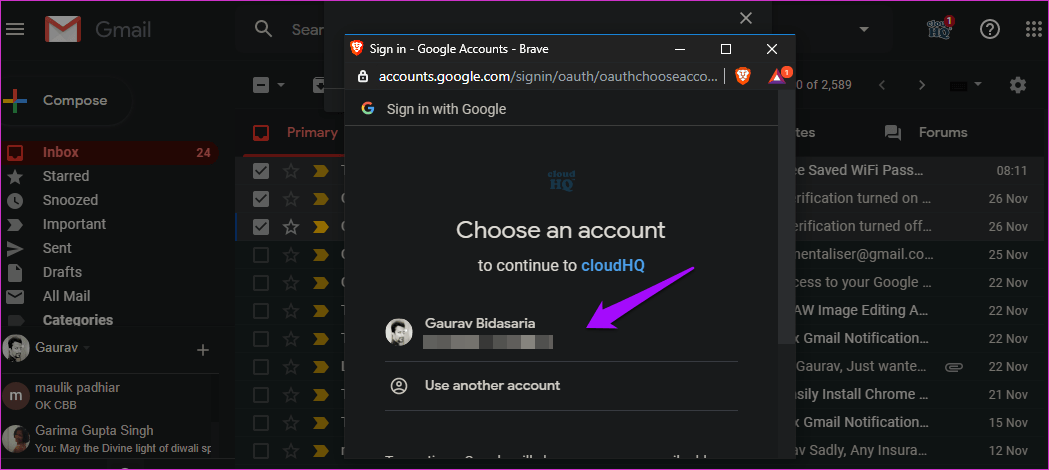Uncheck the 08:11 email checkbox
The width and height of the screenshot is (1049, 470).
point(261,171)
